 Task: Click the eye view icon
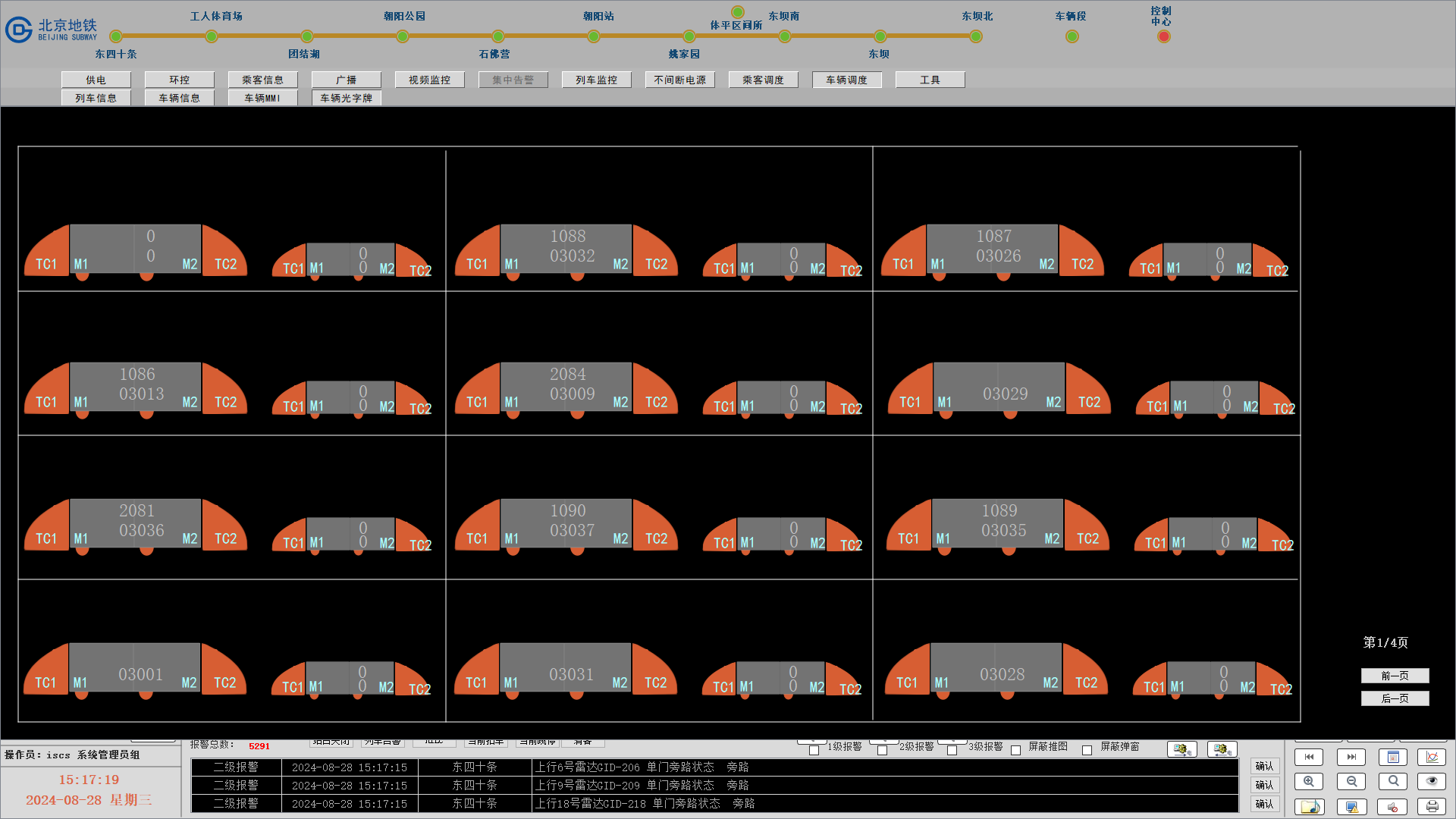(1432, 781)
